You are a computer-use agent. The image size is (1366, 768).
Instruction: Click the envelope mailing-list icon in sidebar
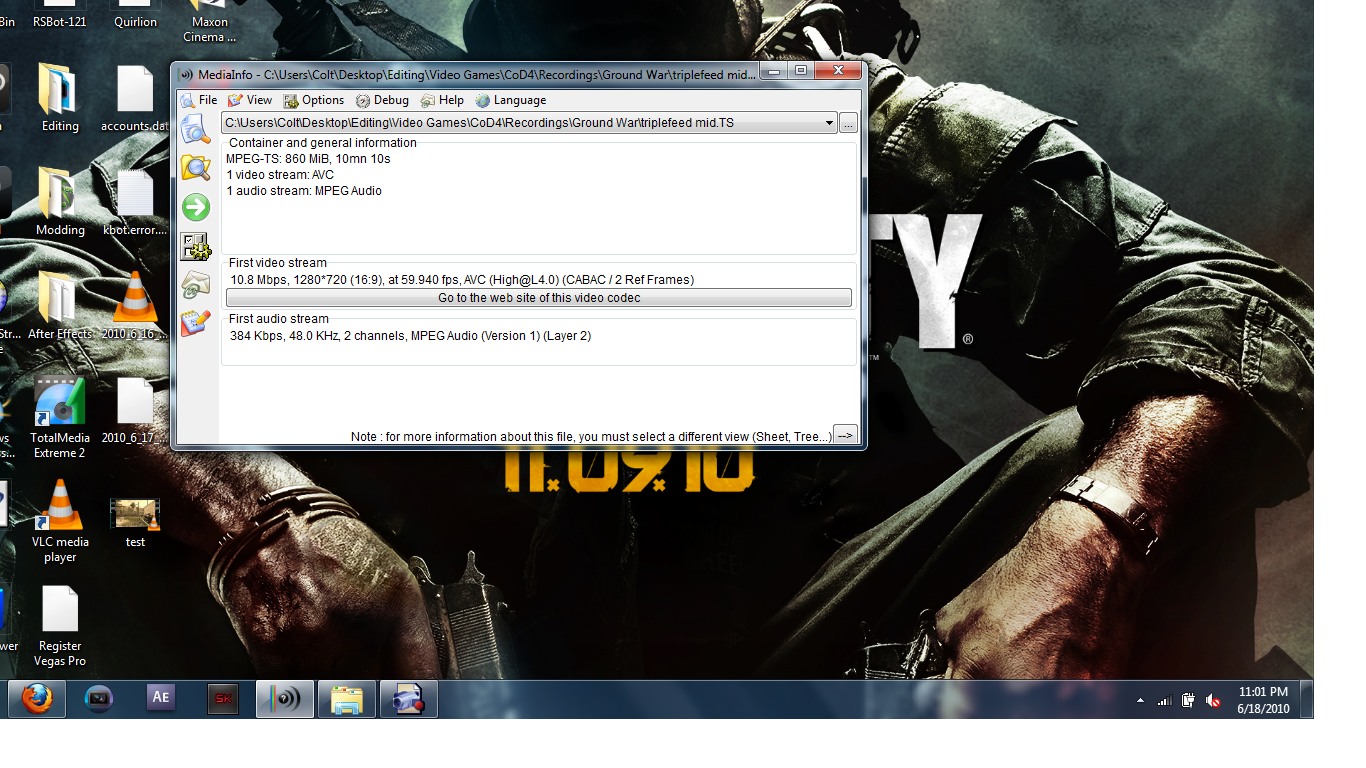(195, 285)
